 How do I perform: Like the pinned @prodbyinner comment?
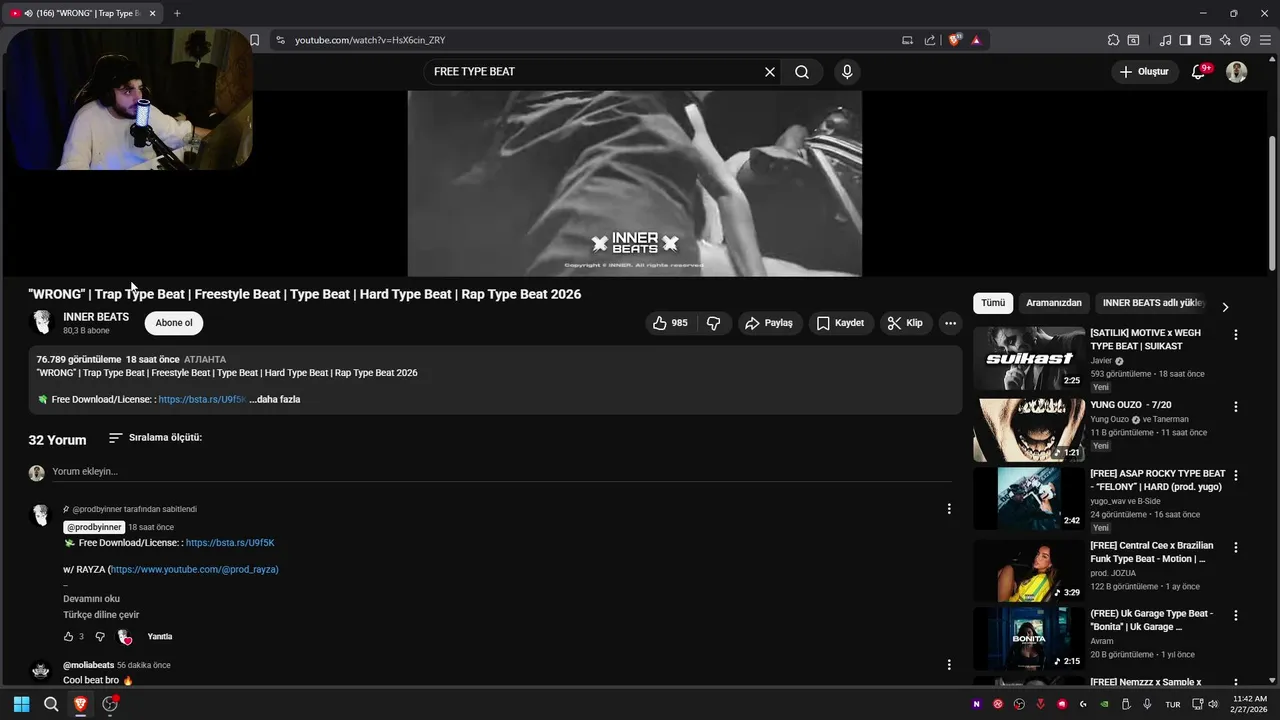click(68, 636)
